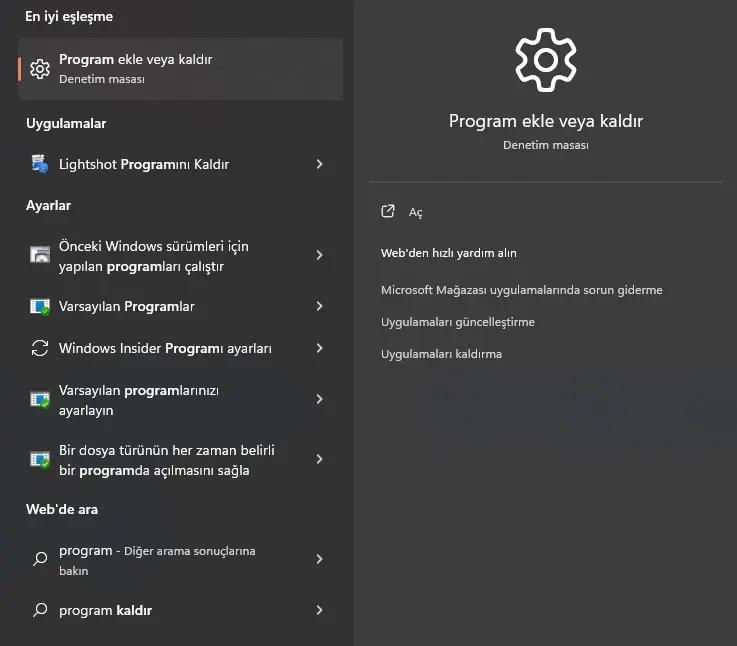Expand the program kaldır web search arrow
Image resolution: width=737 pixels, height=646 pixels.
pos(319,610)
